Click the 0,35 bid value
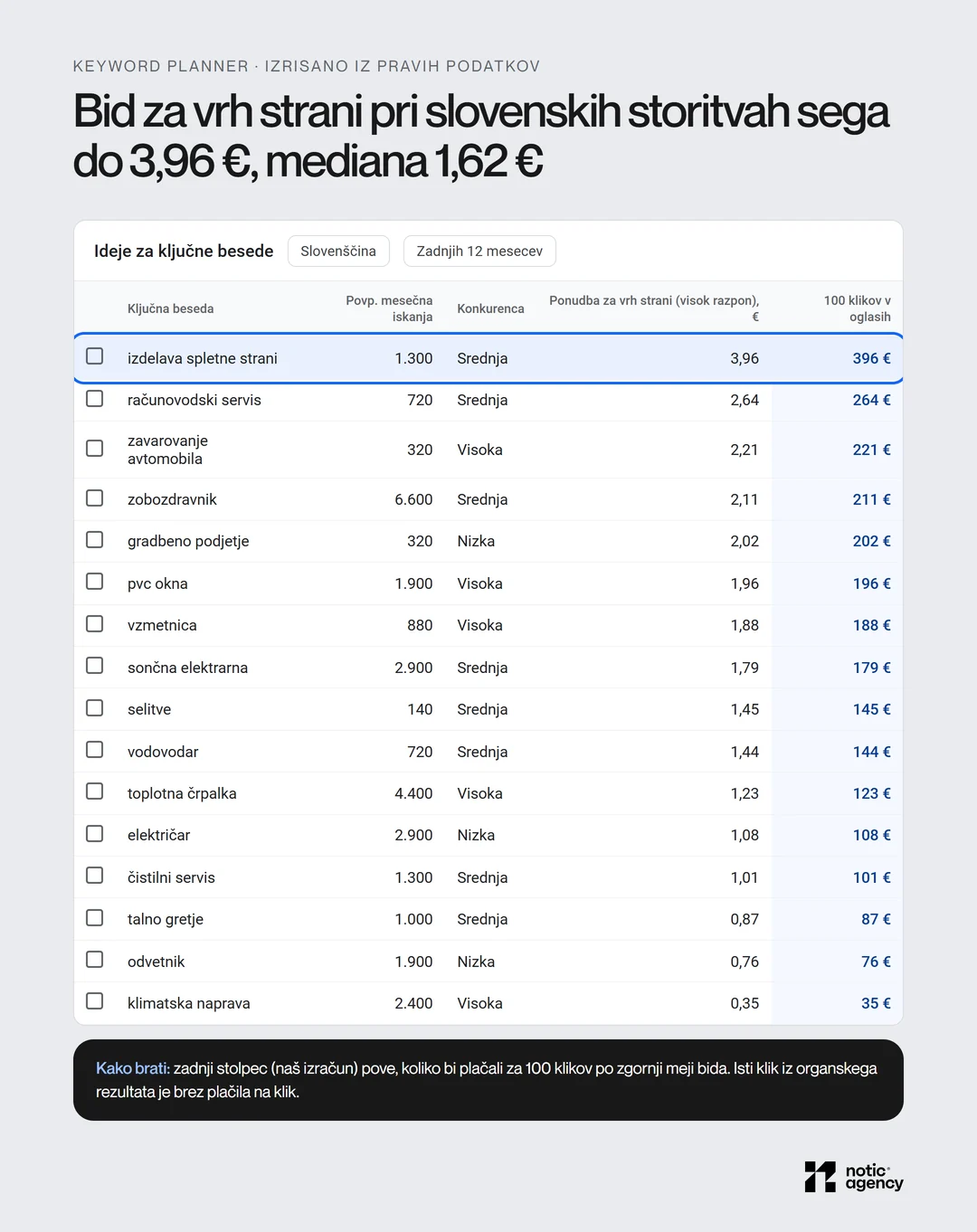The width and height of the screenshot is (977, 1232). pos(745,1003)
